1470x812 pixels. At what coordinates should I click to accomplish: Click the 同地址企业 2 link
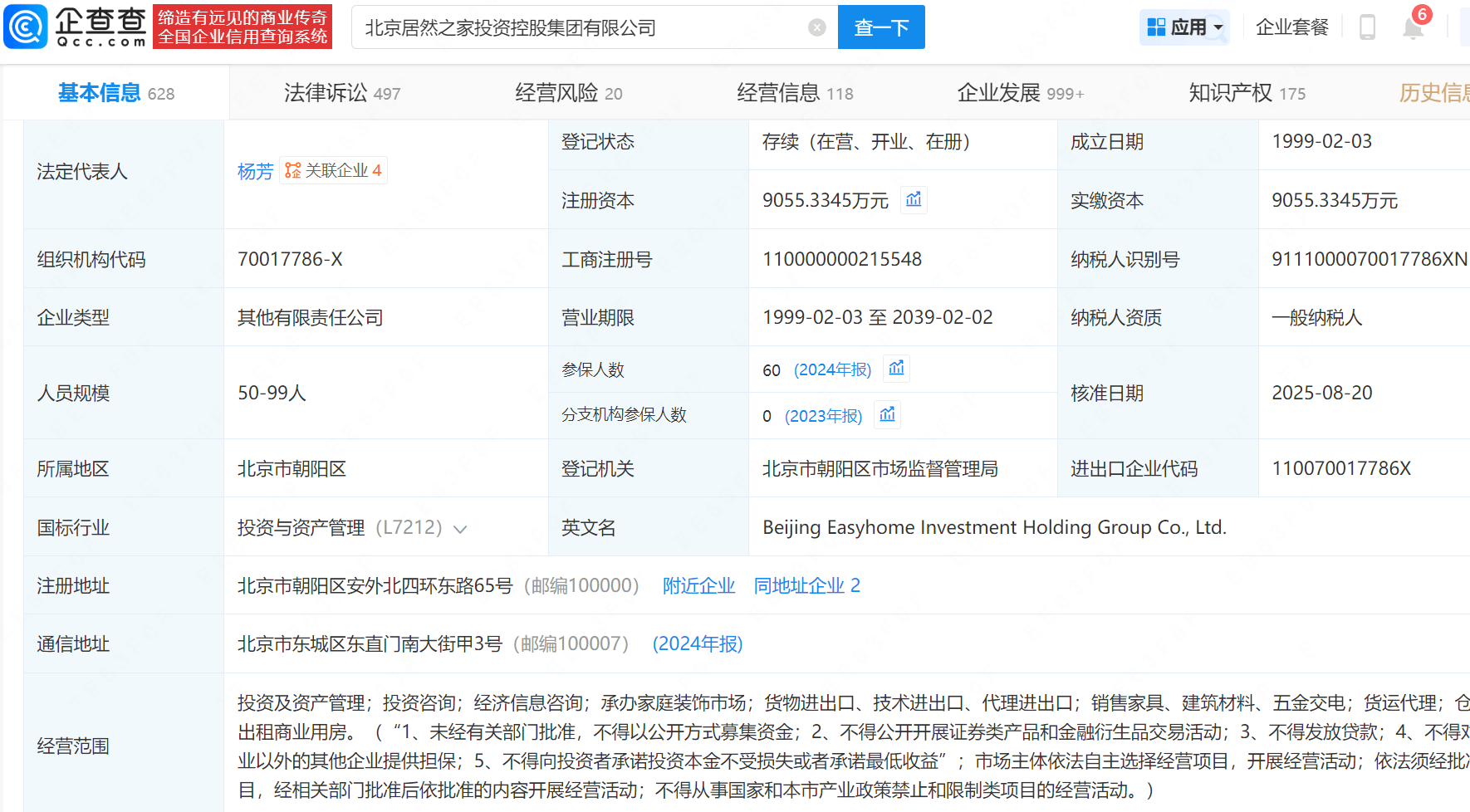coord(806,585)
